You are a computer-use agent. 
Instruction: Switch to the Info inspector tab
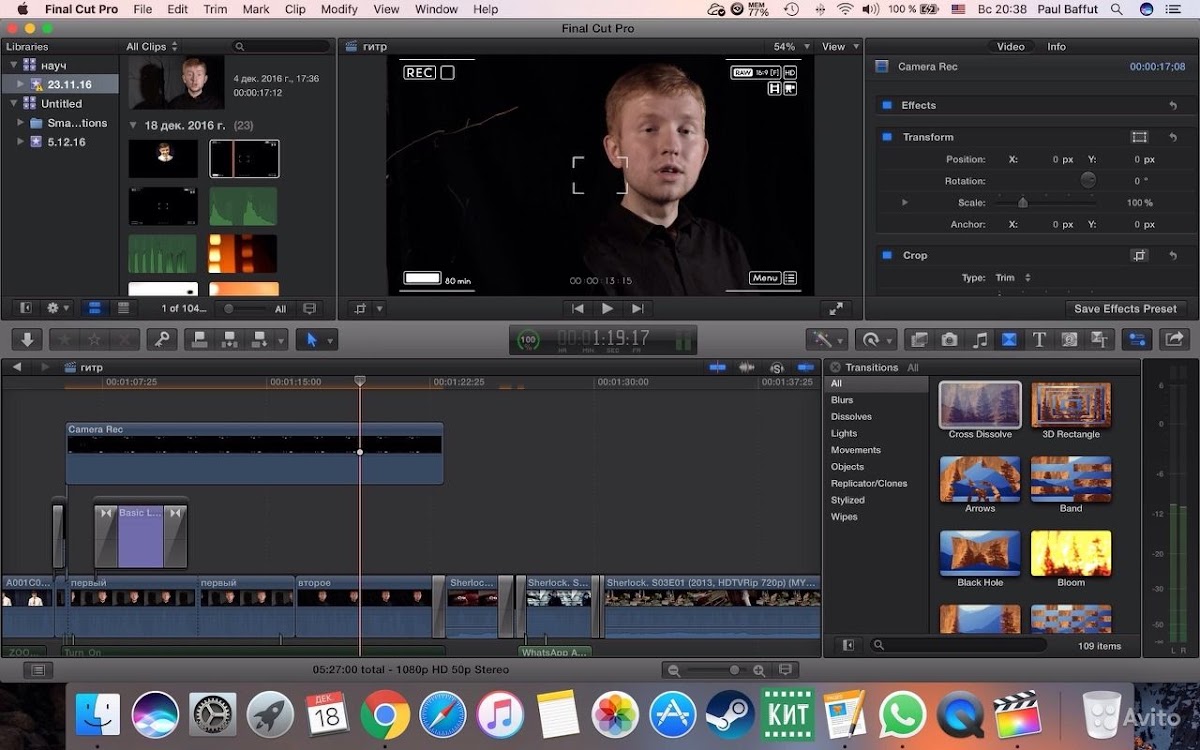(1056, 46)
